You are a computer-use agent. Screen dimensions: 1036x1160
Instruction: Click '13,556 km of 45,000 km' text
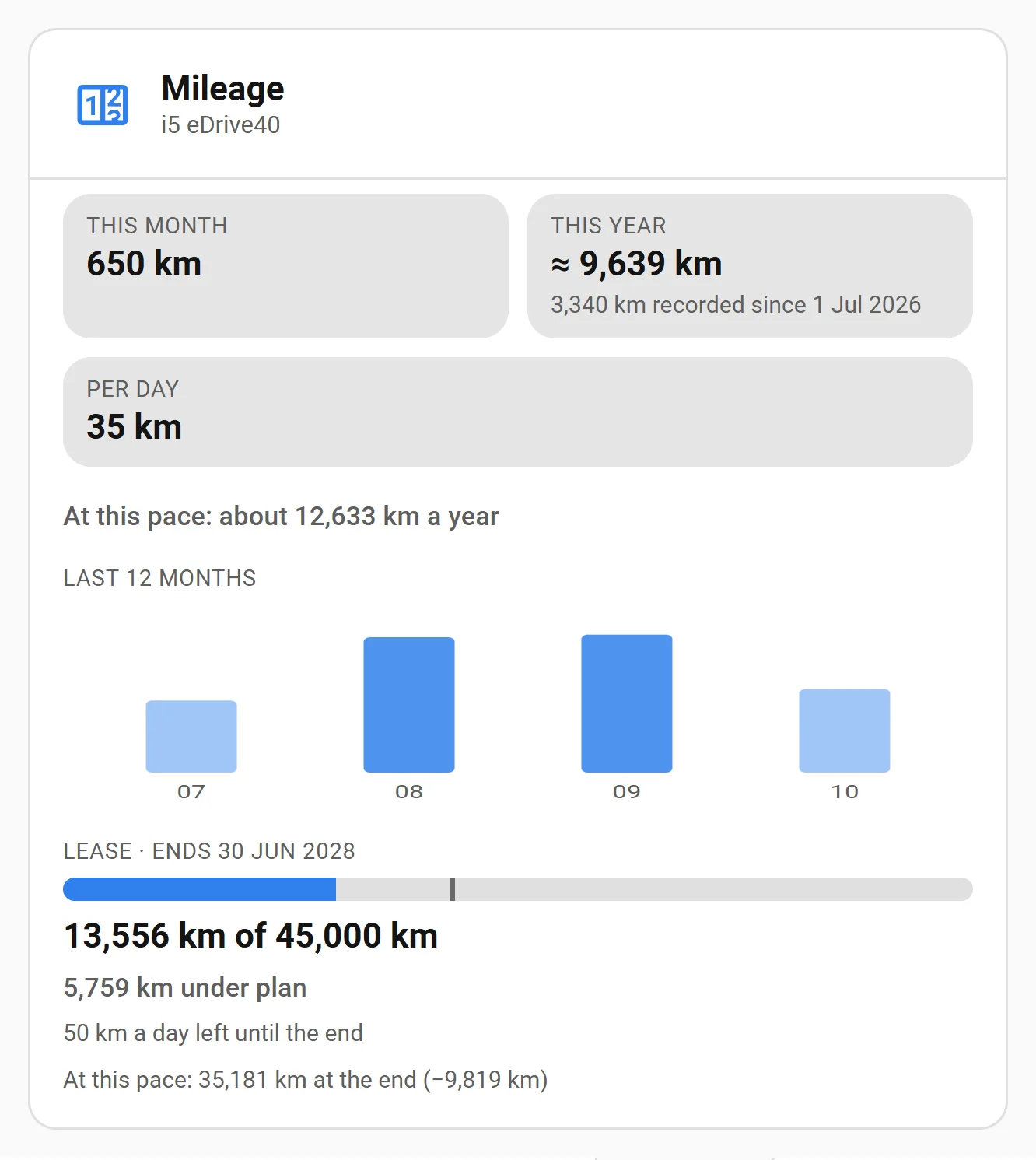pyautogui.click(x=250, y=936)
